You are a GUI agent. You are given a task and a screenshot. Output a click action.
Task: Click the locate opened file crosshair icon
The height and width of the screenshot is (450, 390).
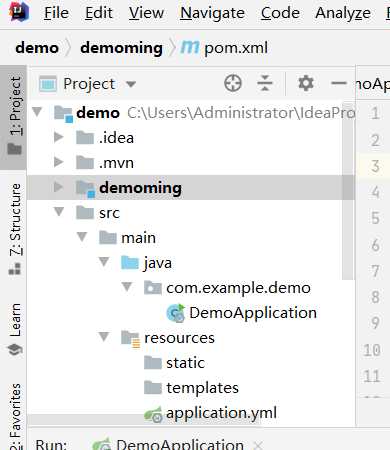tap(233, 83)
